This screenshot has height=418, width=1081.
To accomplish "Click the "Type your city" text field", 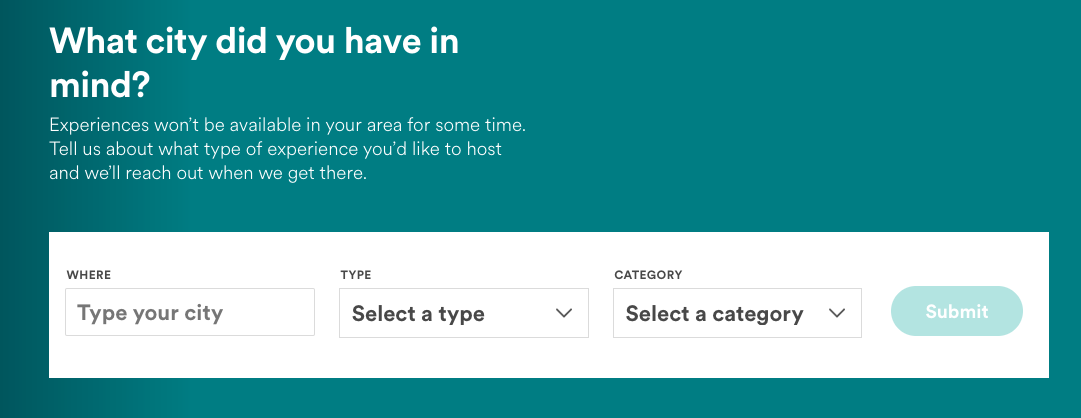I will (190, 313).
